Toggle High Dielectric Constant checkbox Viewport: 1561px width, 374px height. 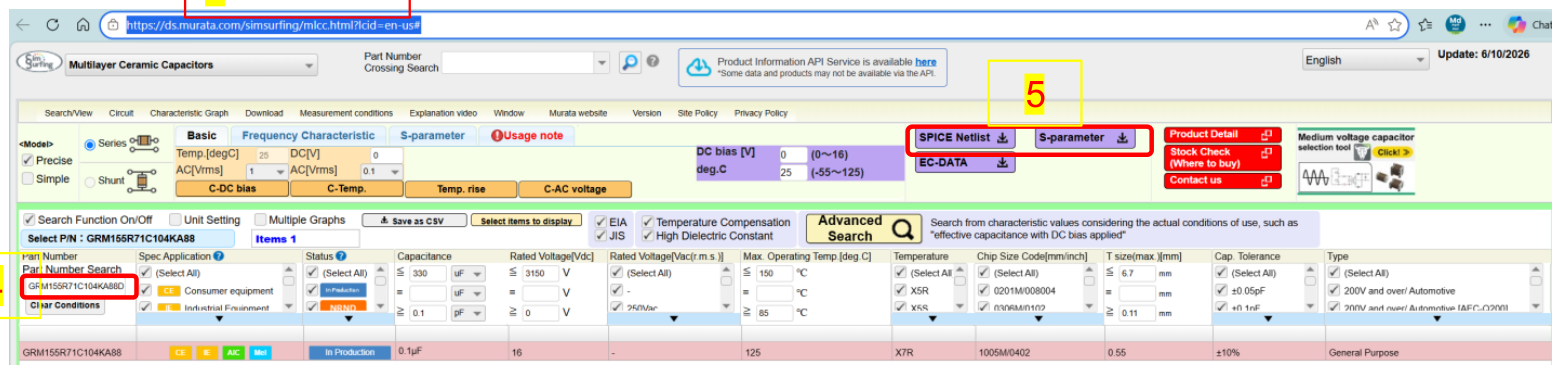pyautogui.click(x=648, y=236)
